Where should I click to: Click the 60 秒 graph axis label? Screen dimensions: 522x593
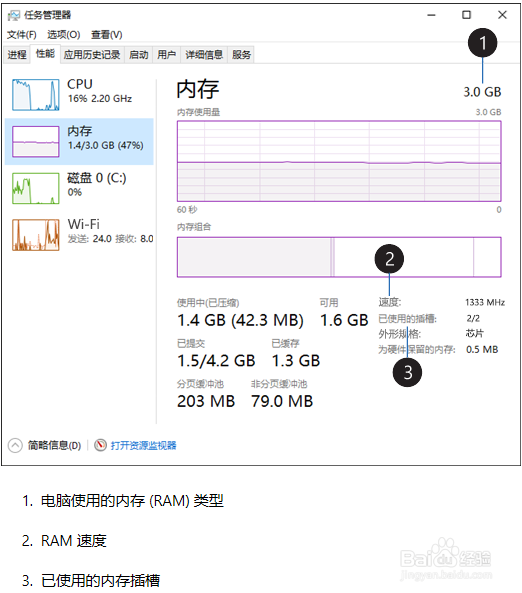pyautogui.click(x=187, y=210)
